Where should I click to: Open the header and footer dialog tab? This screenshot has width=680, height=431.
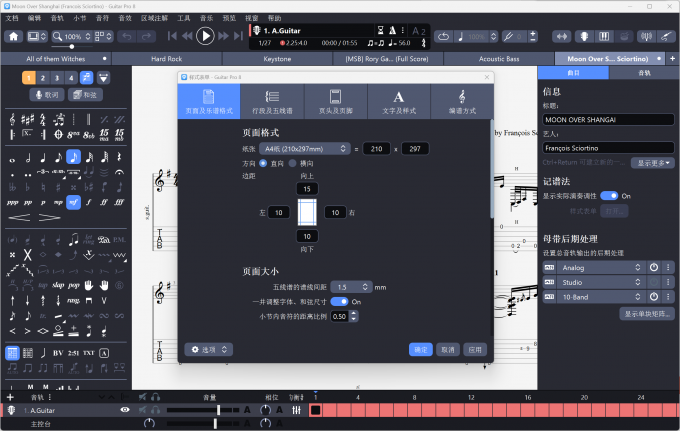336,101
